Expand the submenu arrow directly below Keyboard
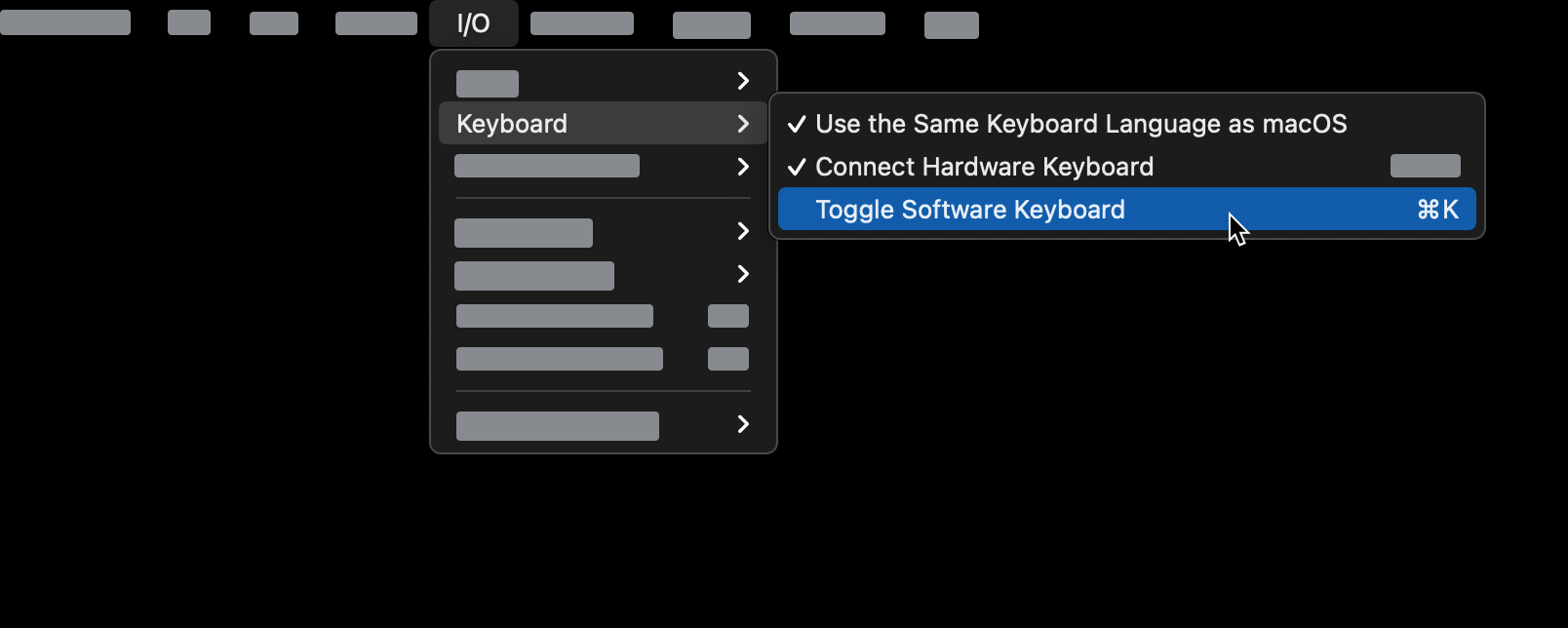 (743, 167)
